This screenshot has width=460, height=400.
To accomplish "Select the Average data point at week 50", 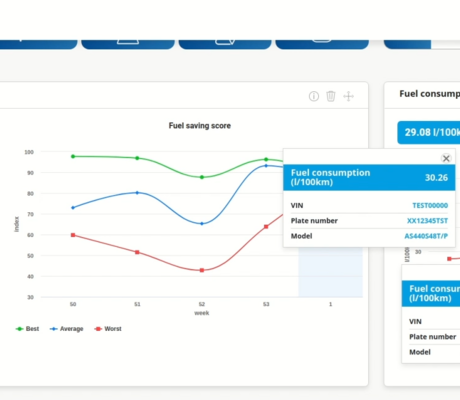I will (73, 208).
